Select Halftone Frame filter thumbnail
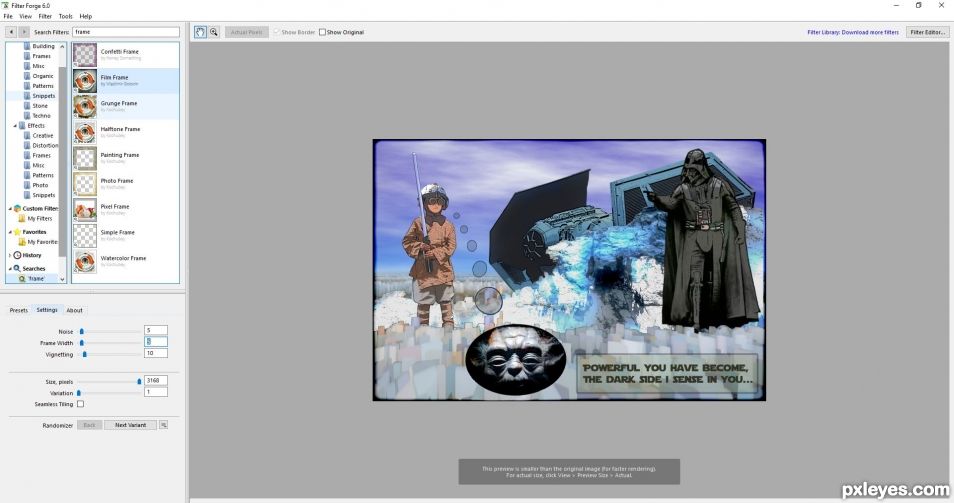Viewport: 954px width, 503px height. (x=85, y=132)
